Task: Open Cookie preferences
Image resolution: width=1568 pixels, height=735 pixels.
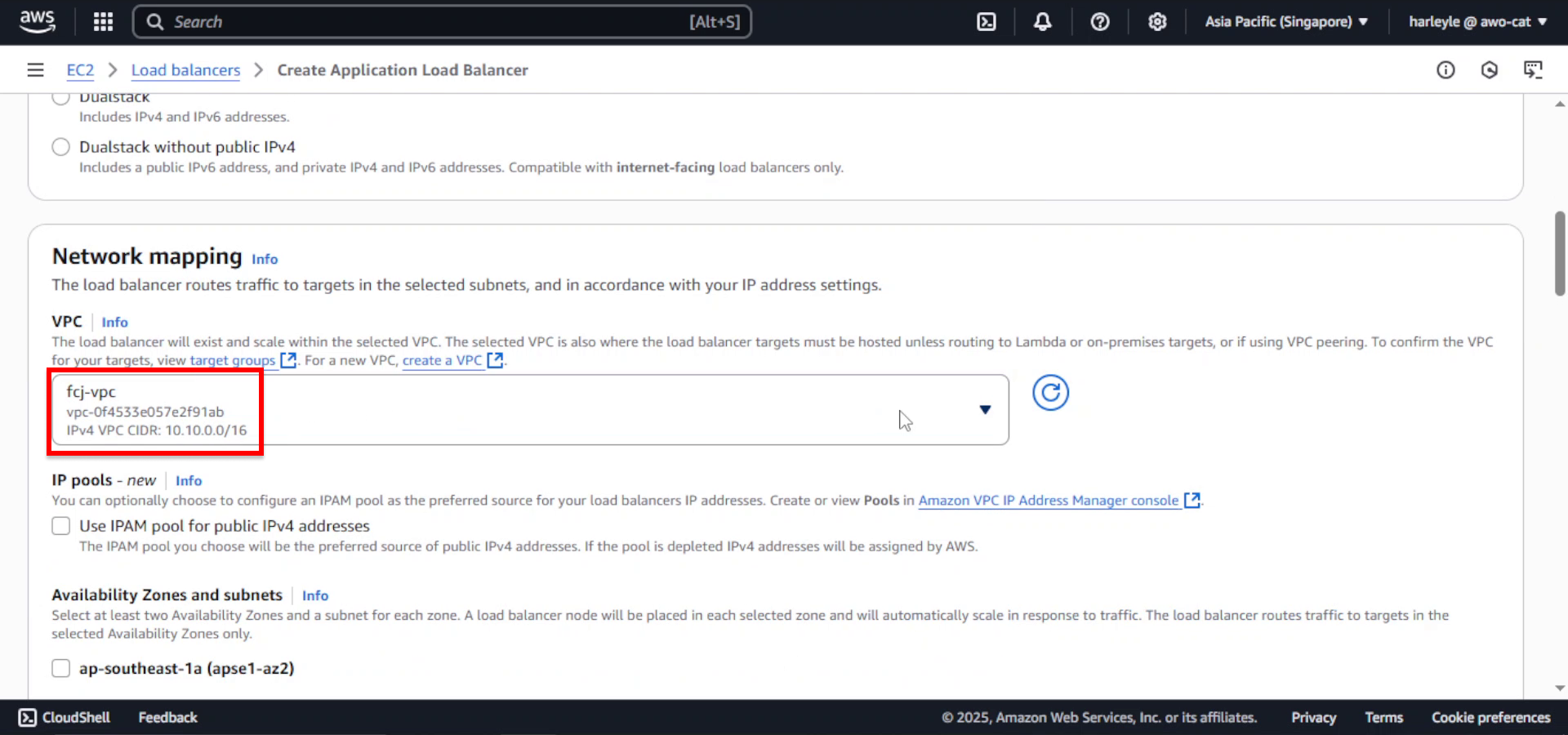Action: [1490, 717]
